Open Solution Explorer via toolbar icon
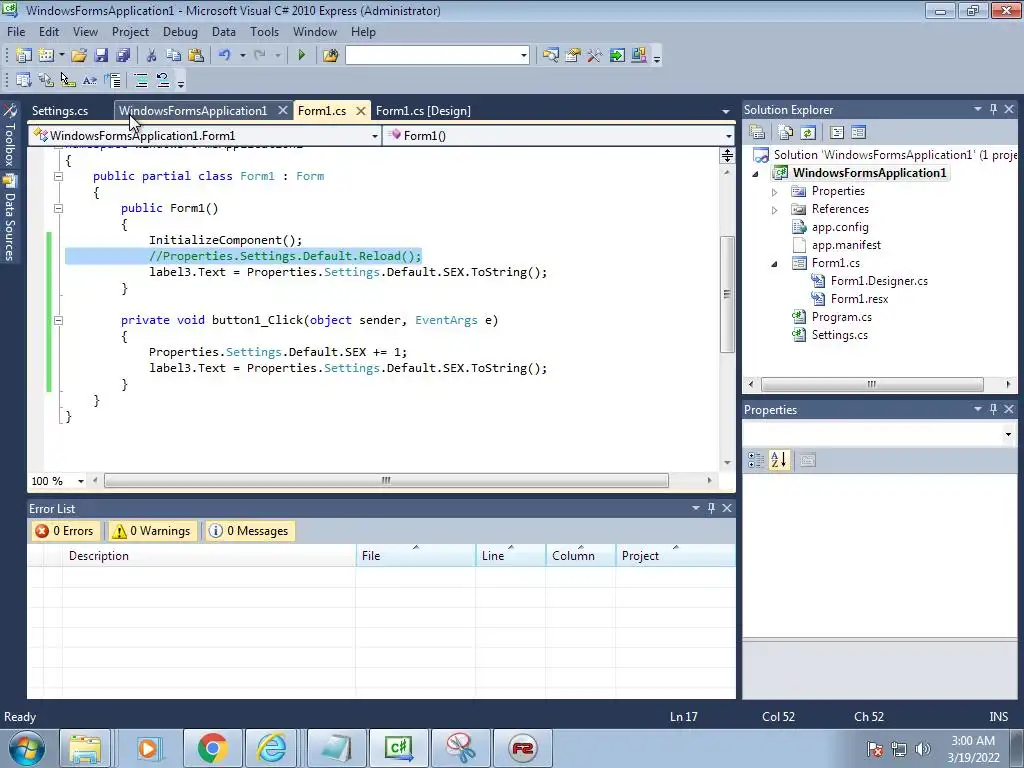1024x768 pixels. (x=551, y=56)
